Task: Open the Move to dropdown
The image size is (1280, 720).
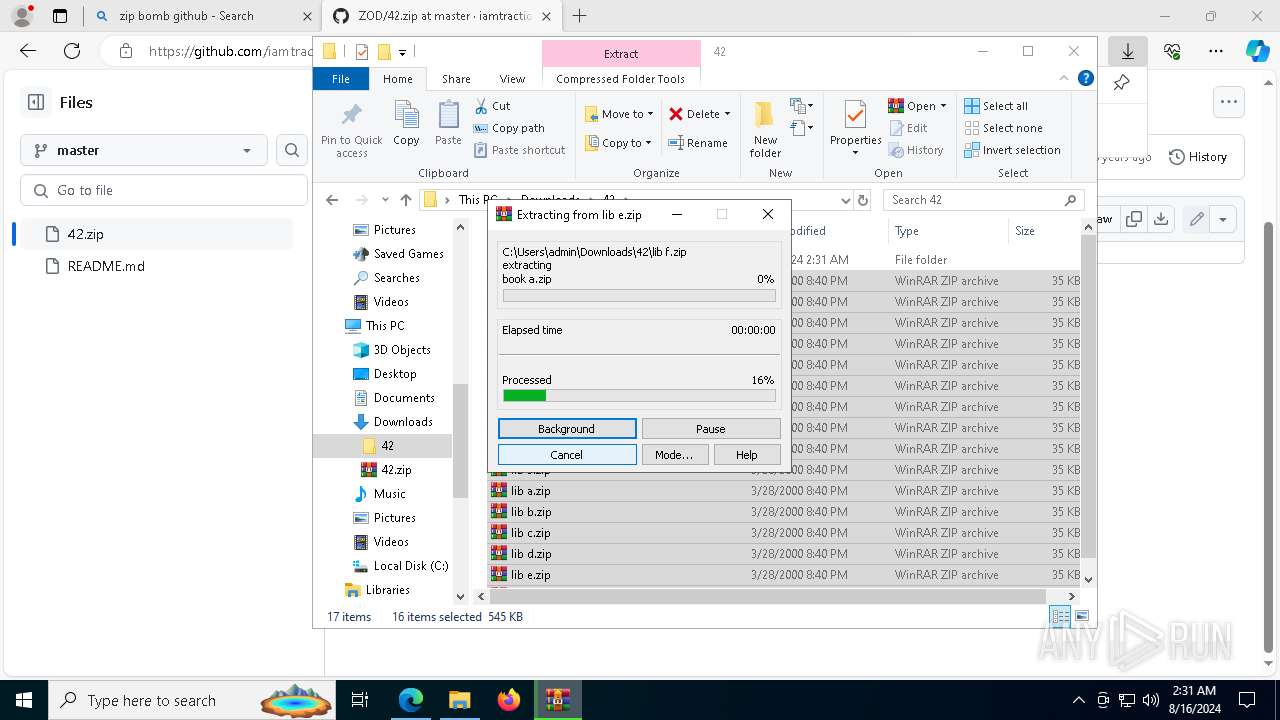Action: (619, 114)
